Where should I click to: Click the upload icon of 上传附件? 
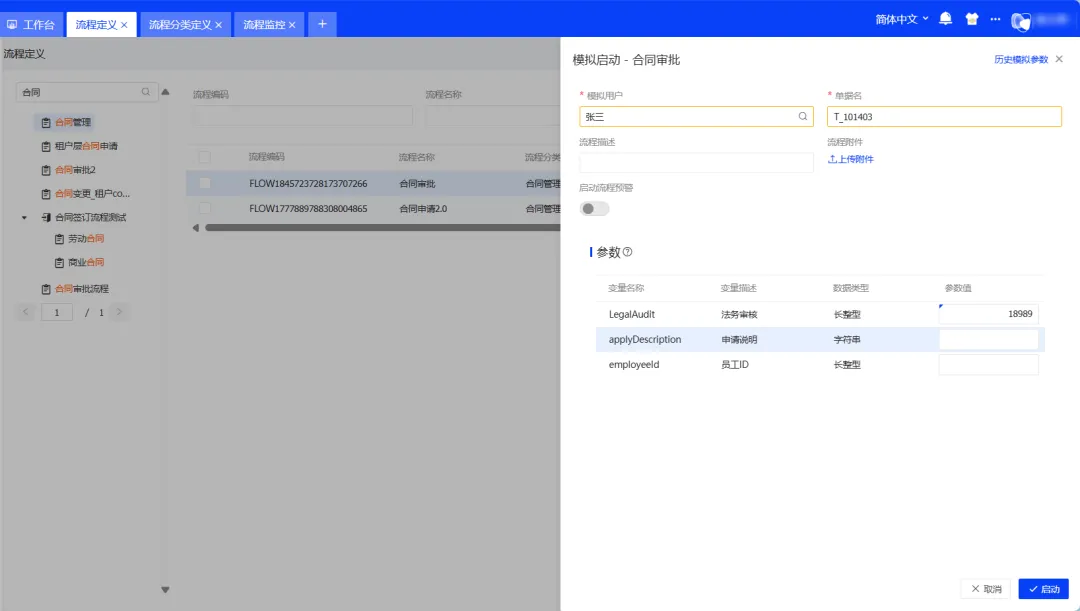coord(832,159)
